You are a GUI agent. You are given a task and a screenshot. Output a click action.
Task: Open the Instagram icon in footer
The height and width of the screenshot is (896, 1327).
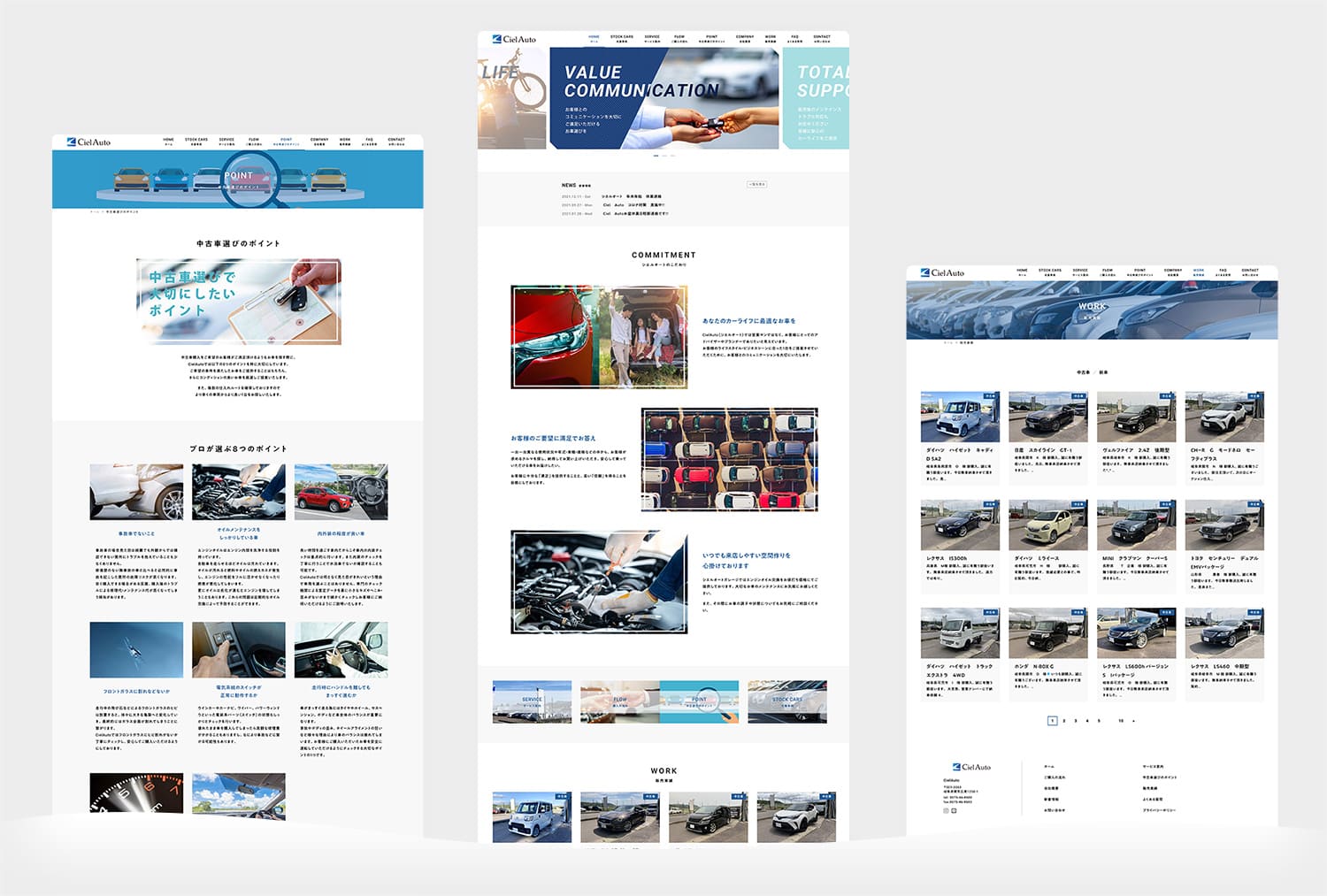[946, 810]
